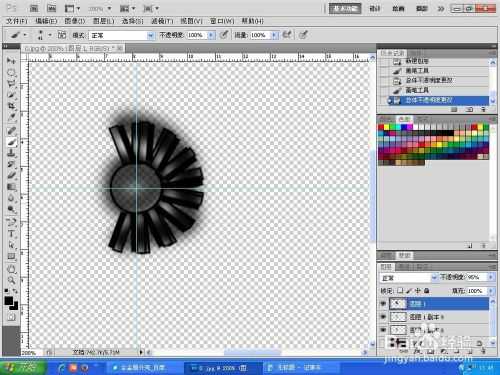Toggle lock all padlock in Layers panel
Screen dimensions: 500x375
tap(426, 291)
